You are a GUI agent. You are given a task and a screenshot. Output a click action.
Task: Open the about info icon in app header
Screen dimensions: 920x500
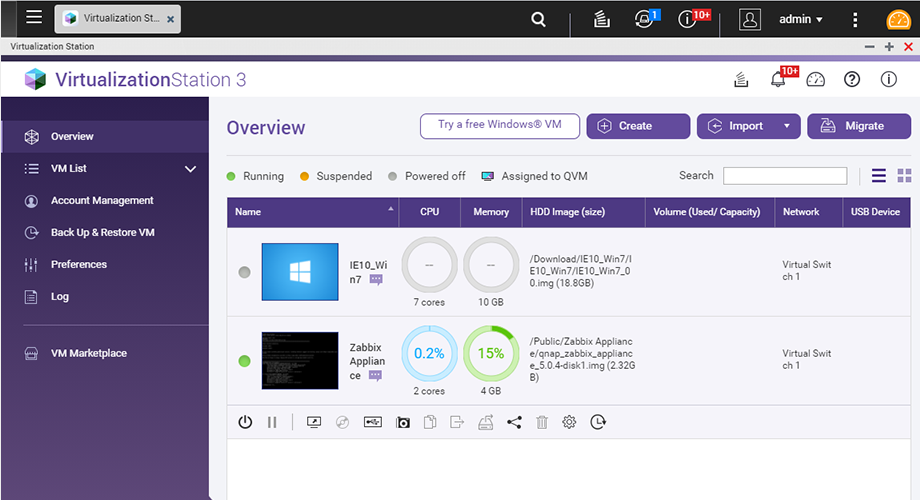tap(888, 79)
